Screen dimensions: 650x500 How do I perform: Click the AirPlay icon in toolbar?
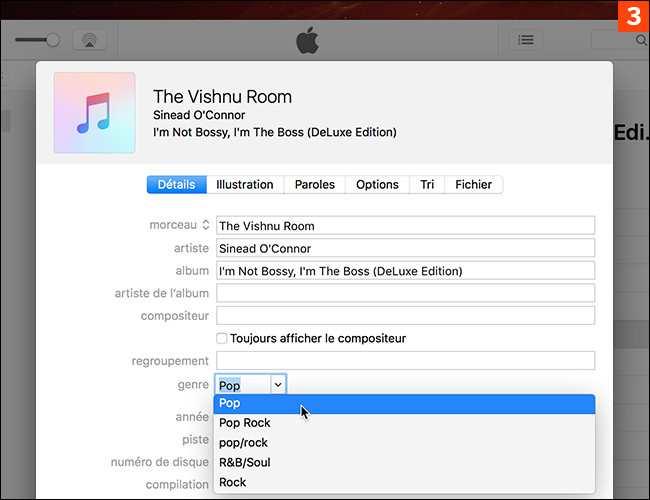90,41
